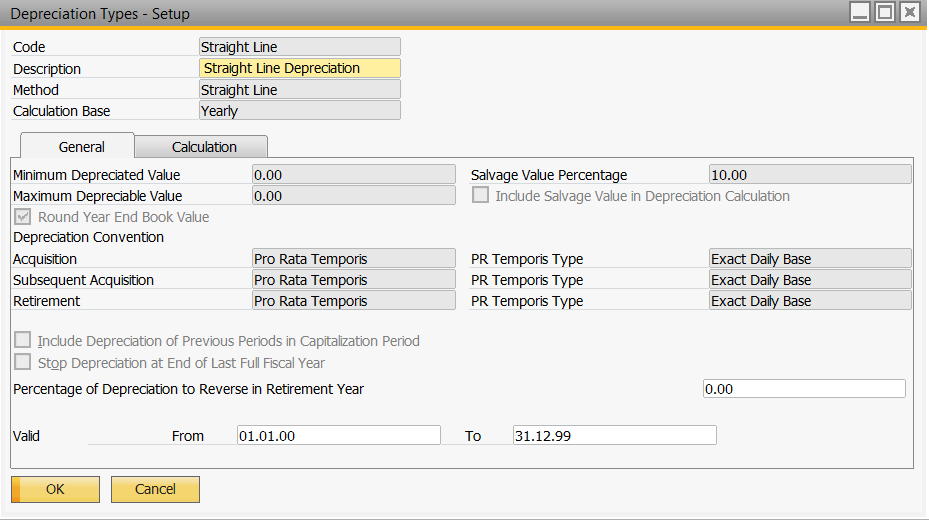Minimize the Depreciation Types Setup window
929x520 pixels.
(860, 12)
